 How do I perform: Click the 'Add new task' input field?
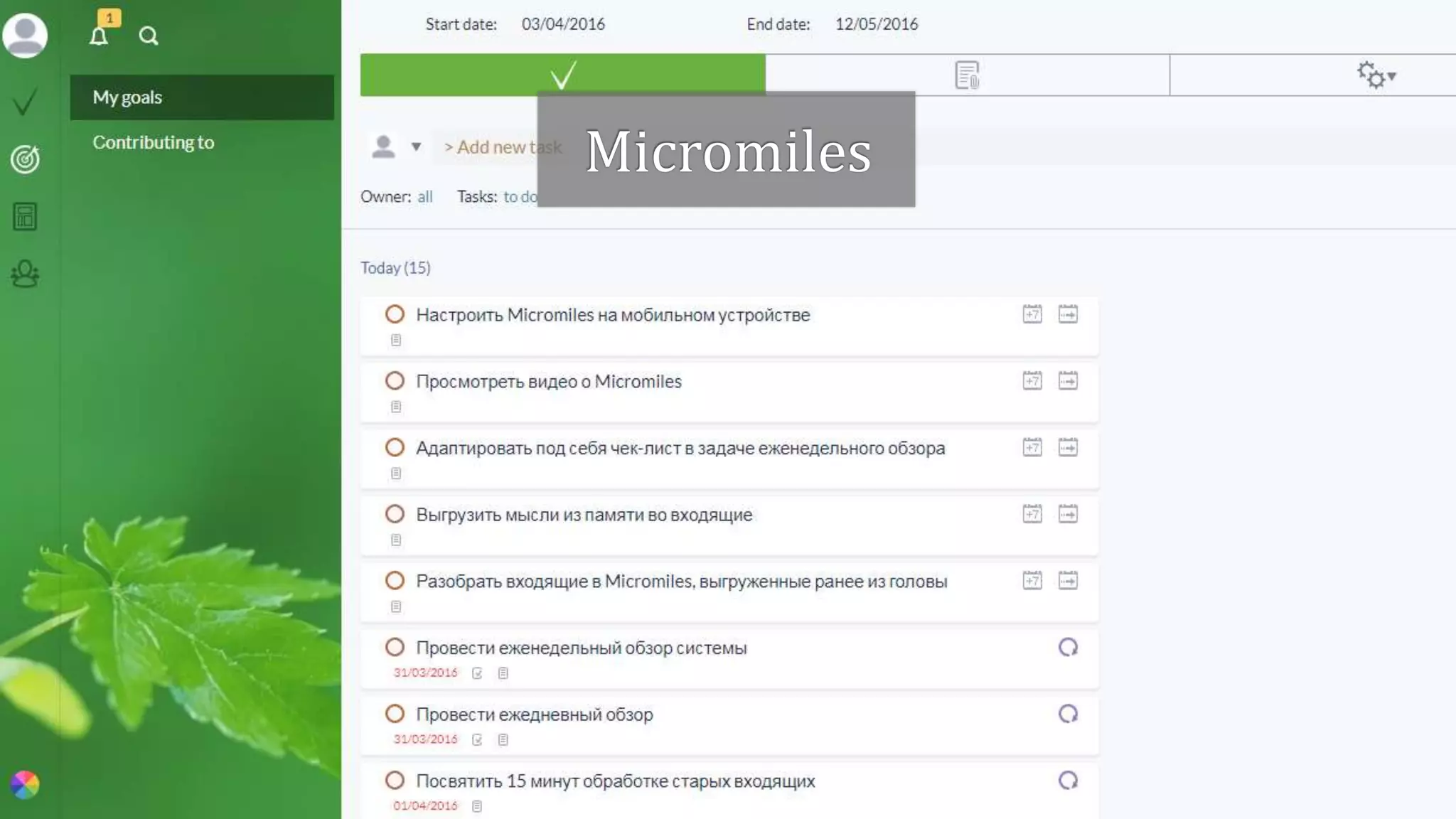[x=491, y=147]
